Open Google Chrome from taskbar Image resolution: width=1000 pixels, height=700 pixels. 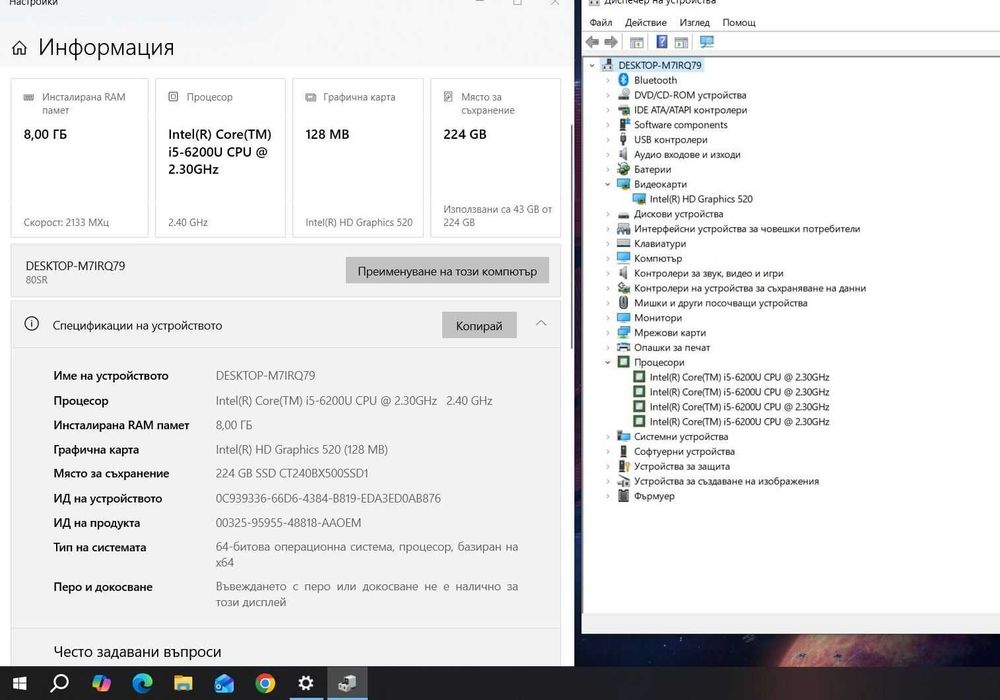(265, 683)
